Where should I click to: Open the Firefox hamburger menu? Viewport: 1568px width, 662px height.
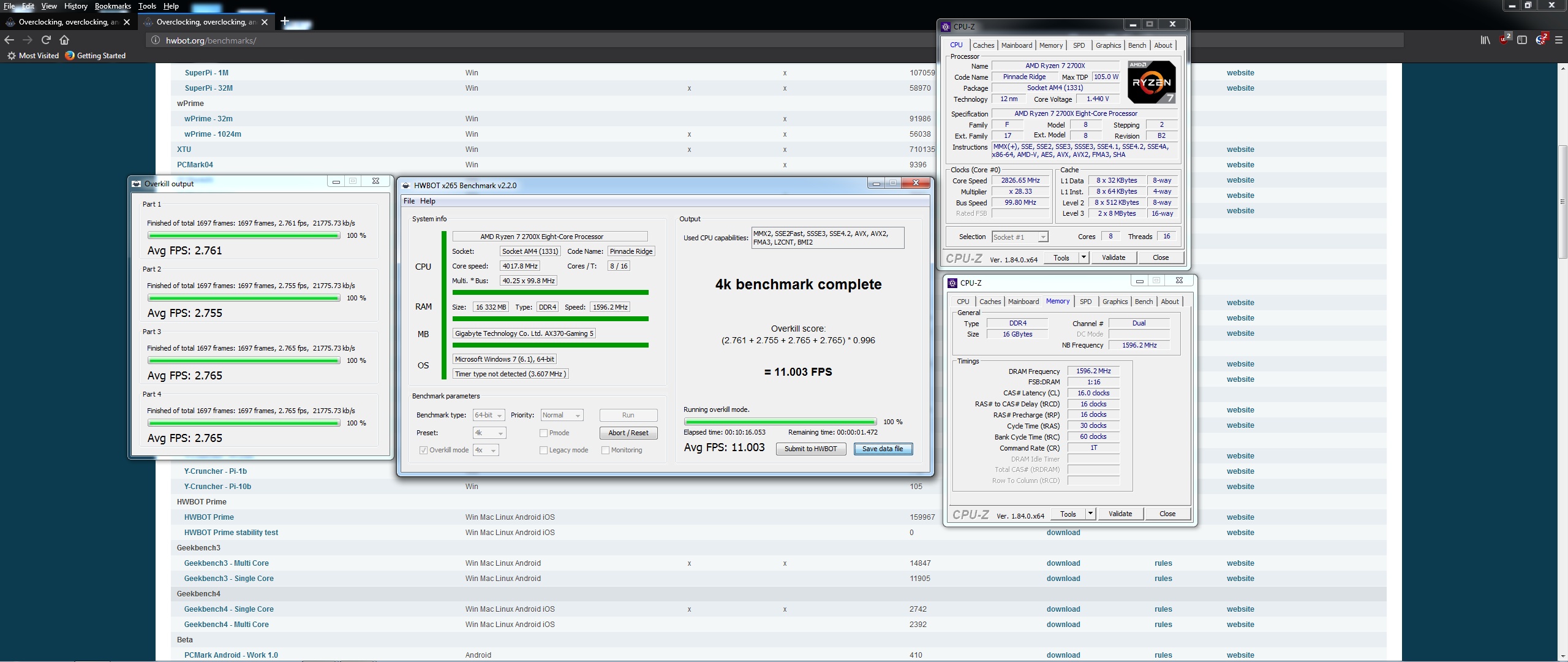tap(1559, 40)
